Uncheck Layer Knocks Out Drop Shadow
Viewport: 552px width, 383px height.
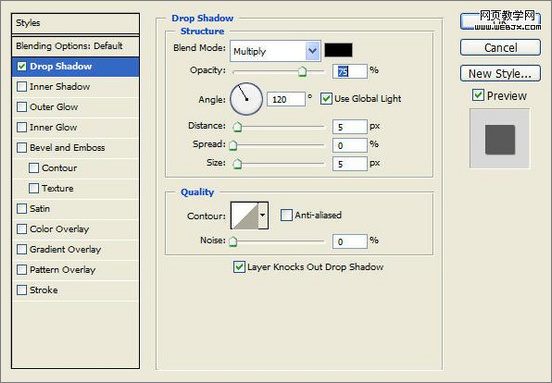click(x=239, y=267)
